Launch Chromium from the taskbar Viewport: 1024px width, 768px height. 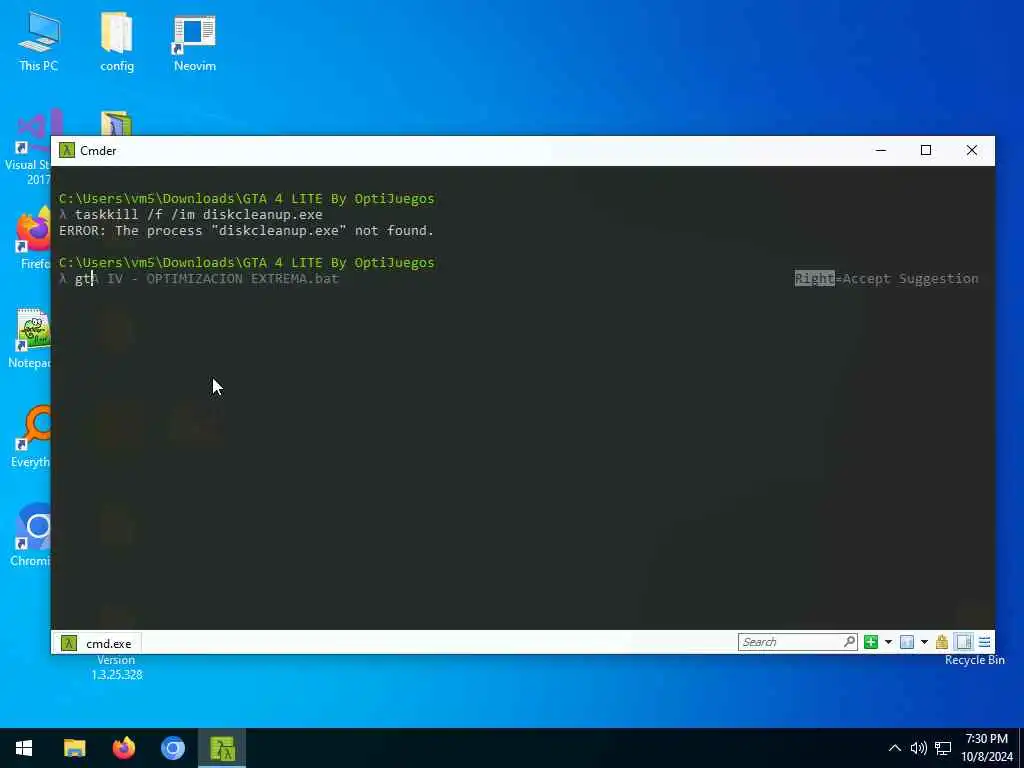pyautogui.click(x=173, y=748)
